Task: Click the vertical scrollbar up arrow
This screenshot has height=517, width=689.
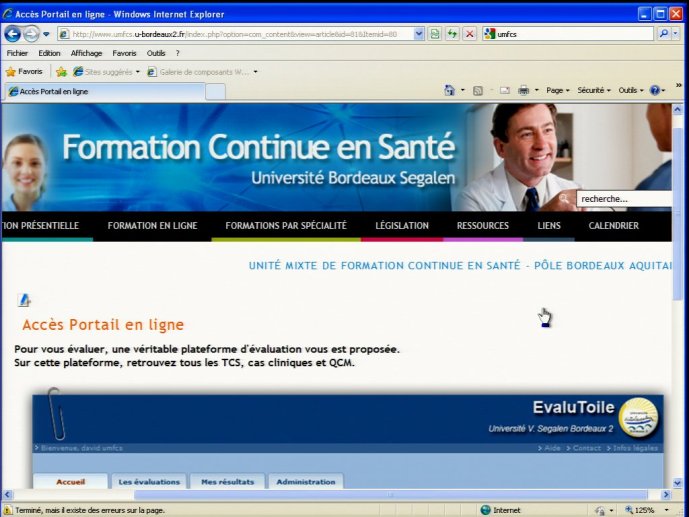Action: (x=677, y=109)
